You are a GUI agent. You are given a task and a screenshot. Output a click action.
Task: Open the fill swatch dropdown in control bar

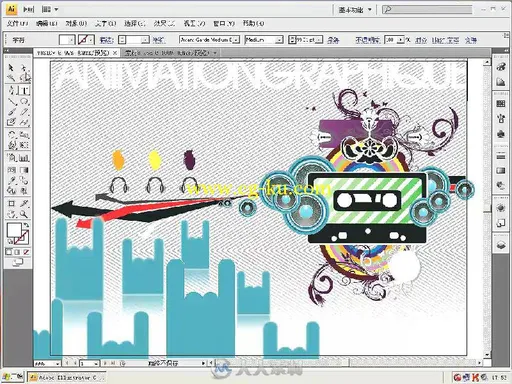click(71, 40)
